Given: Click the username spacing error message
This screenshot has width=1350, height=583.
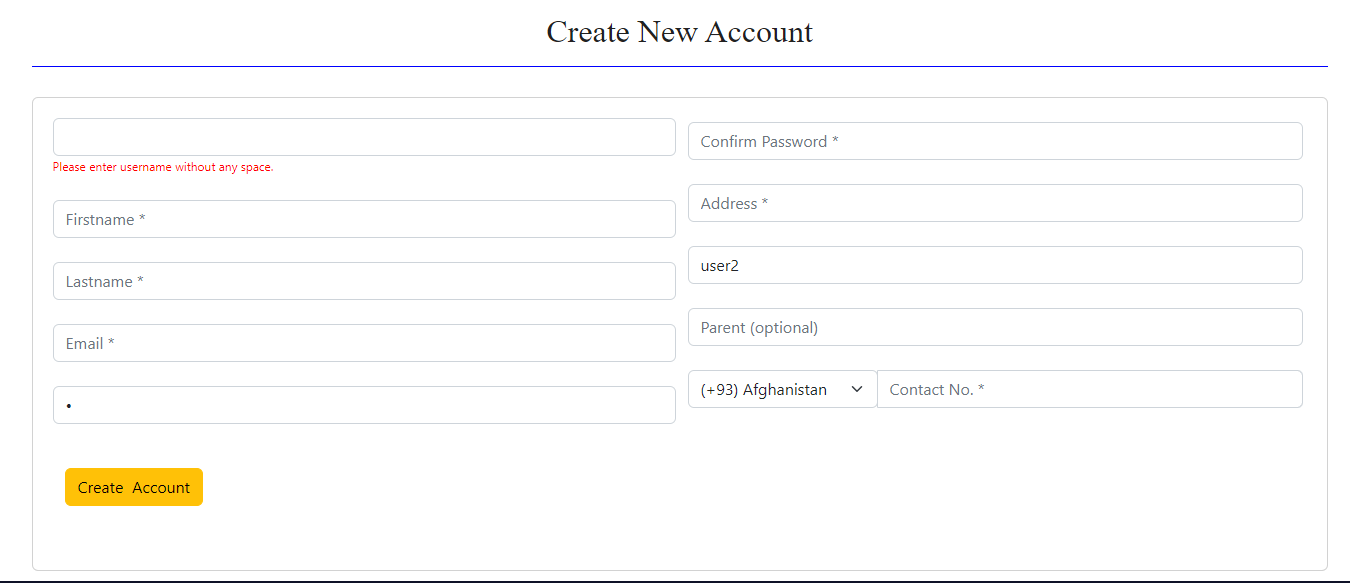Looking at the screenshot, I should coord(162,166).
